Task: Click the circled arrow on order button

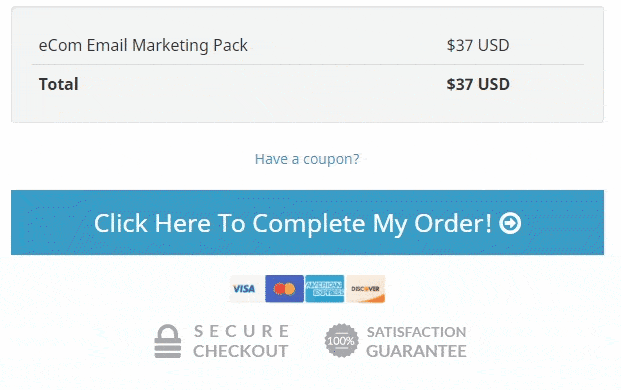Action: coord(510,223)
